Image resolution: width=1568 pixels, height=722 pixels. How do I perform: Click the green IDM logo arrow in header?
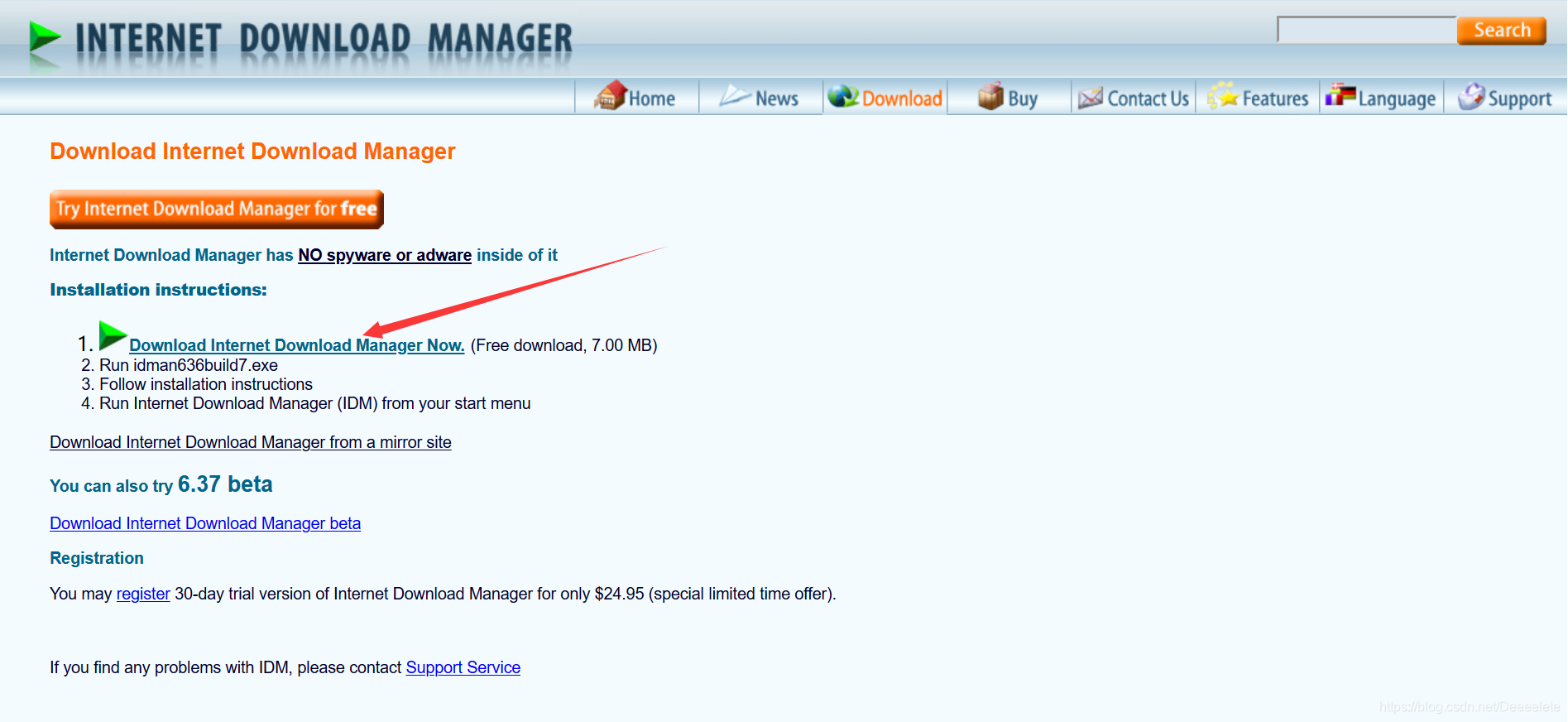point(45,37)
